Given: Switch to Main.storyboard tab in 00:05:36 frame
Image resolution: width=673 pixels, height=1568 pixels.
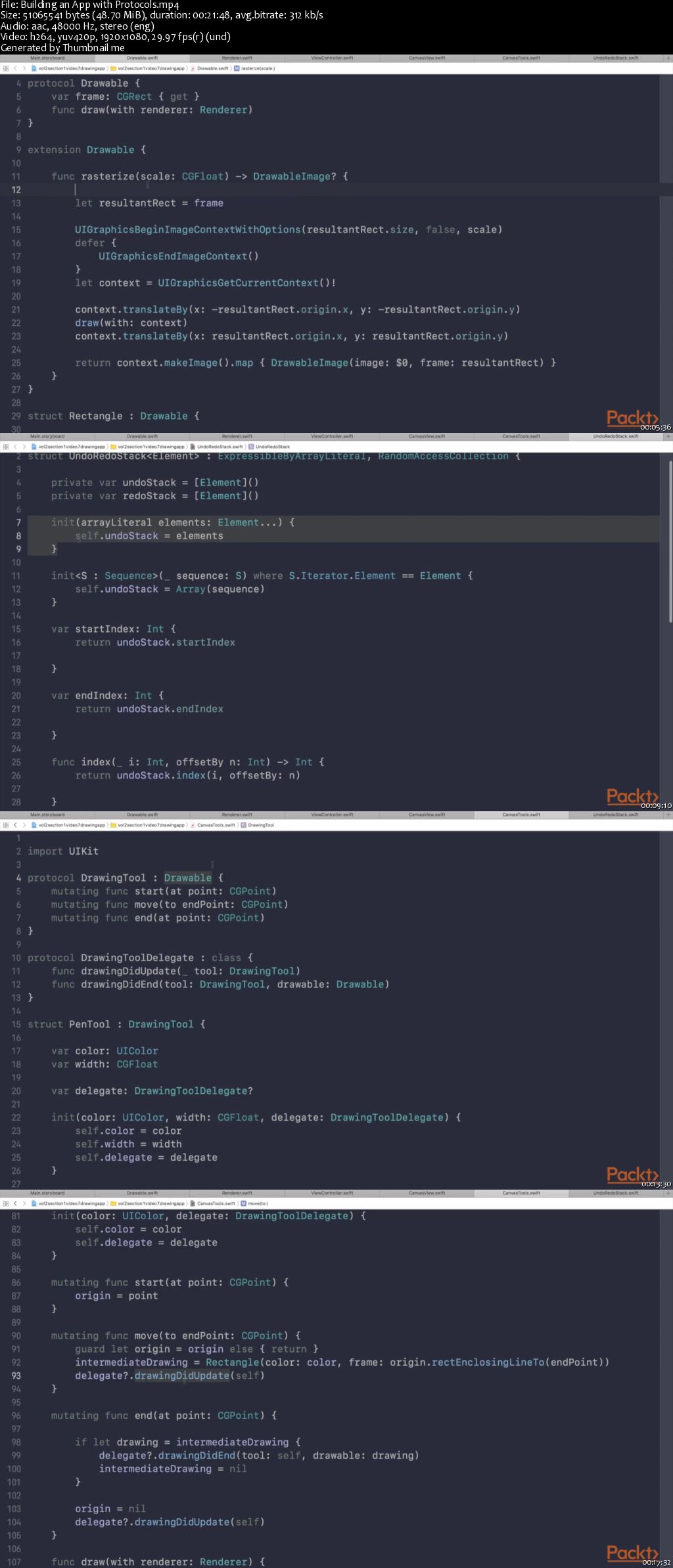Looking at the screenshot, I should [x=47, y=58].
